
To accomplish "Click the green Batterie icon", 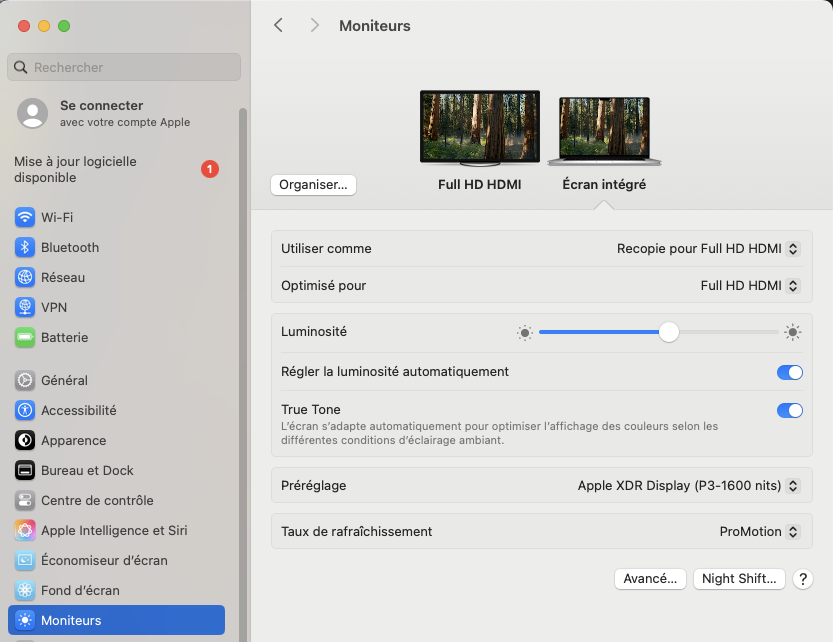I will pyautogui.click(x=25, y=337).
